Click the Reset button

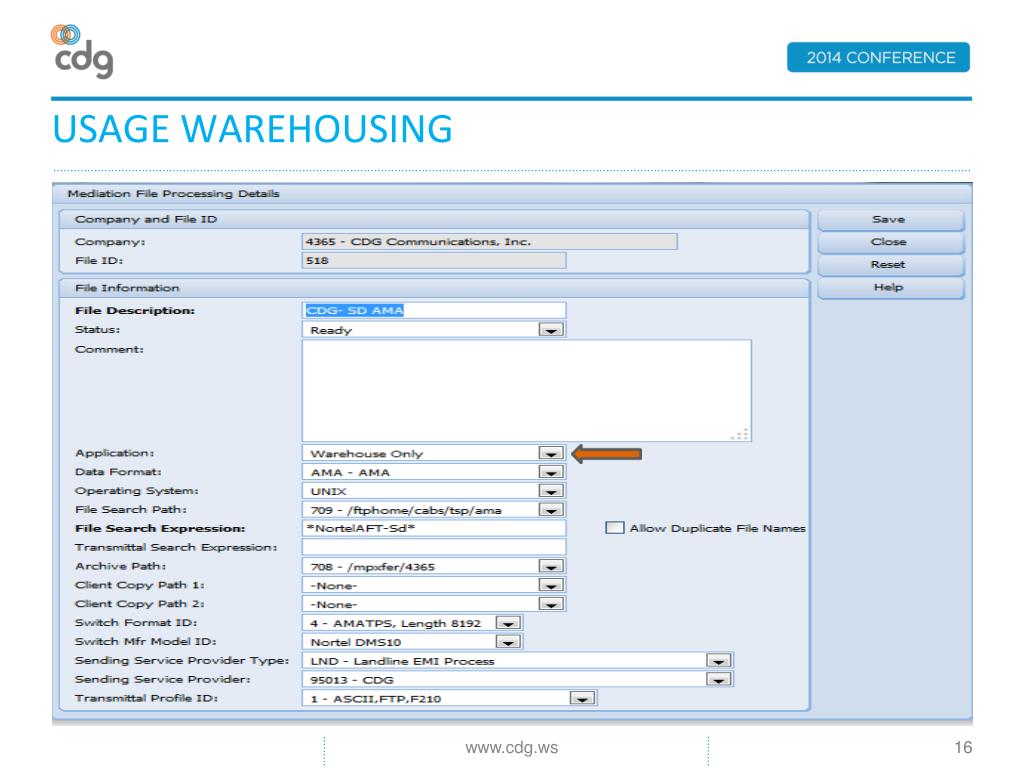tap(890, 265)
